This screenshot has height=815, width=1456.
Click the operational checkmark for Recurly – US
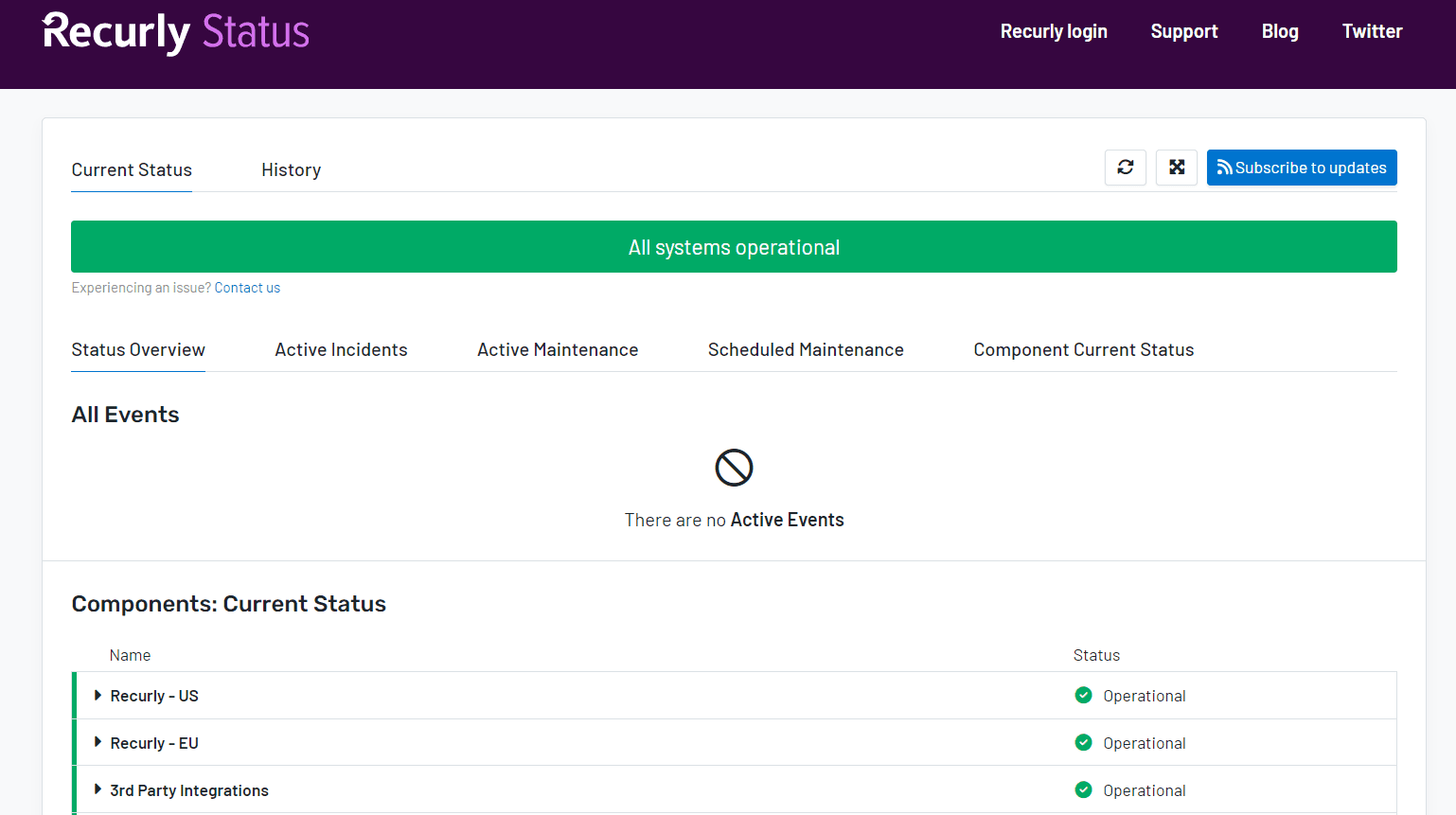pos(1082,695)
